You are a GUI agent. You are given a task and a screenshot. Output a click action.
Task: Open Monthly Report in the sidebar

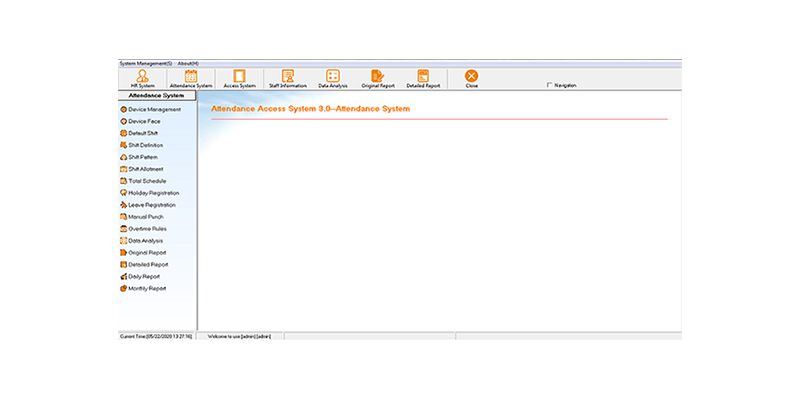tap(143, 288)
